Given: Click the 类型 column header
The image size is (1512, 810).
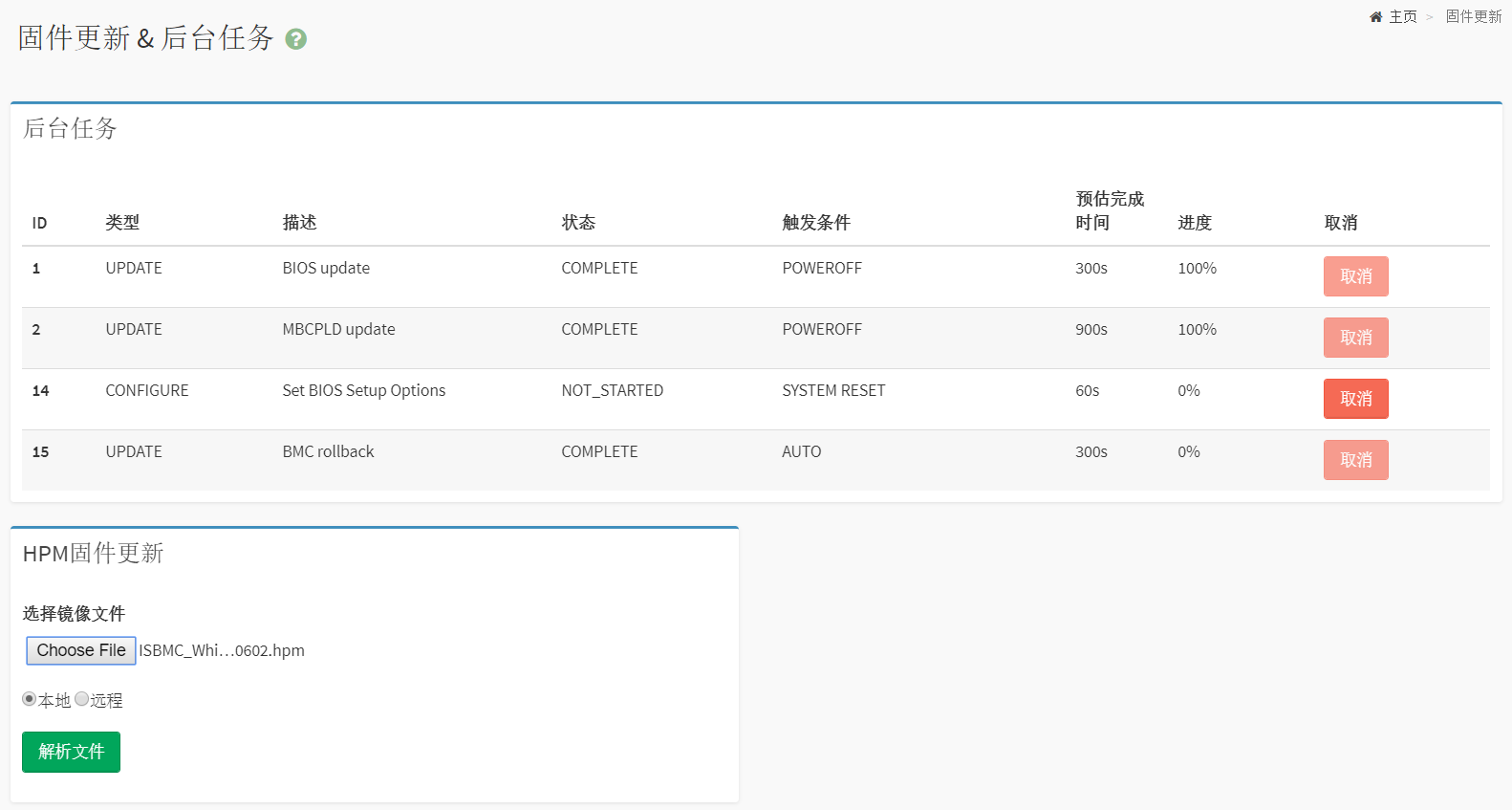Looking at the screenshot, I should 122,223.
